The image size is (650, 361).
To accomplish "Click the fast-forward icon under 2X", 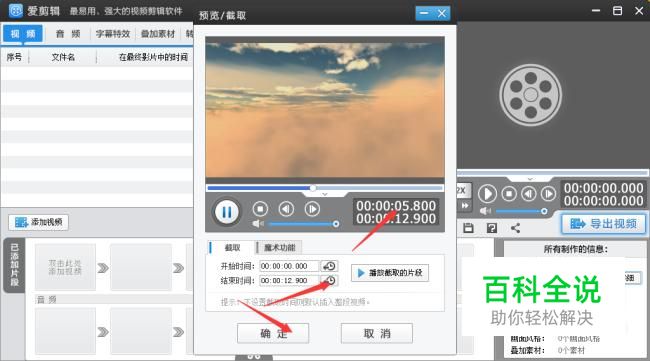I will click(465, 206).
